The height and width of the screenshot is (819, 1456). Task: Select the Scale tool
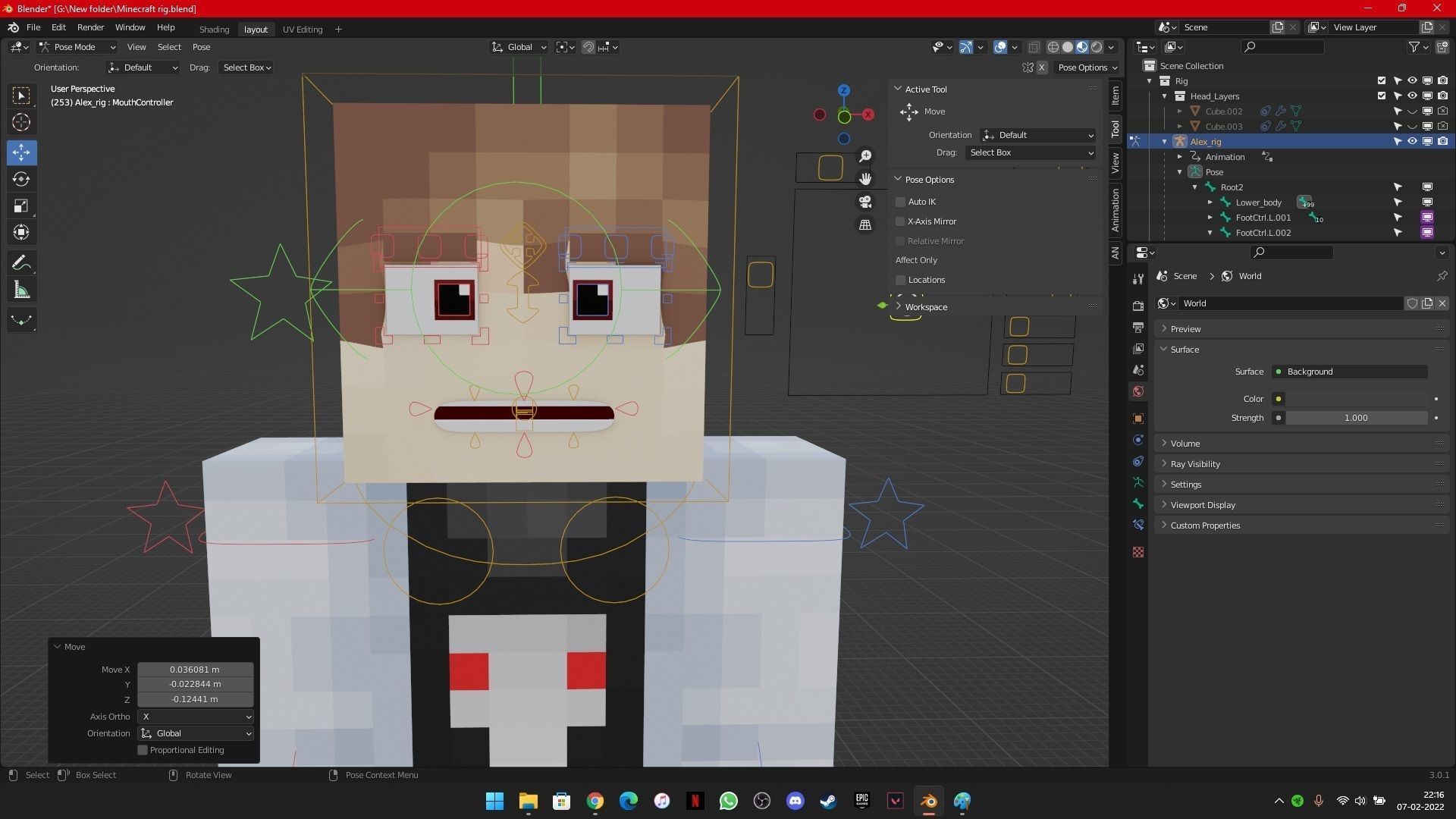point(21,206)
